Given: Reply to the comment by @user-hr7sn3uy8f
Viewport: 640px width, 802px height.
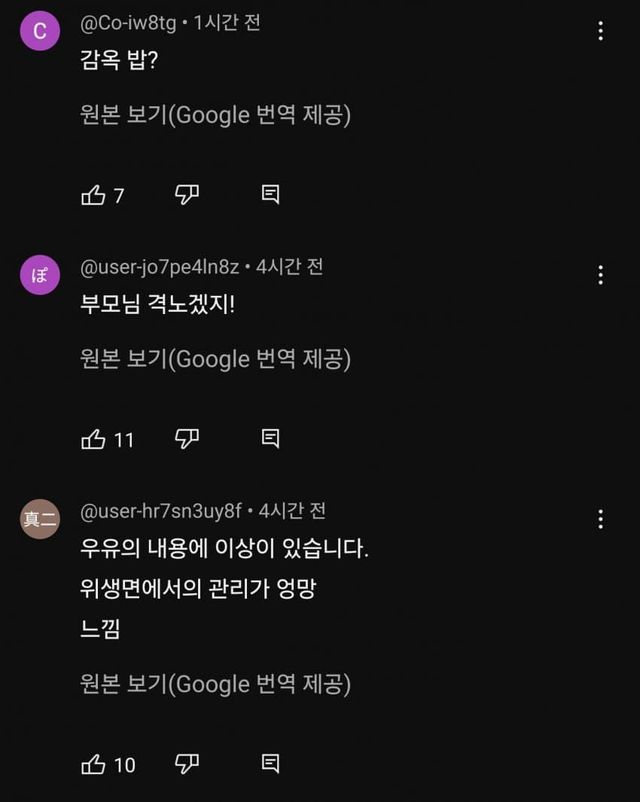Looking at the screenshot, I should (270, 764).
